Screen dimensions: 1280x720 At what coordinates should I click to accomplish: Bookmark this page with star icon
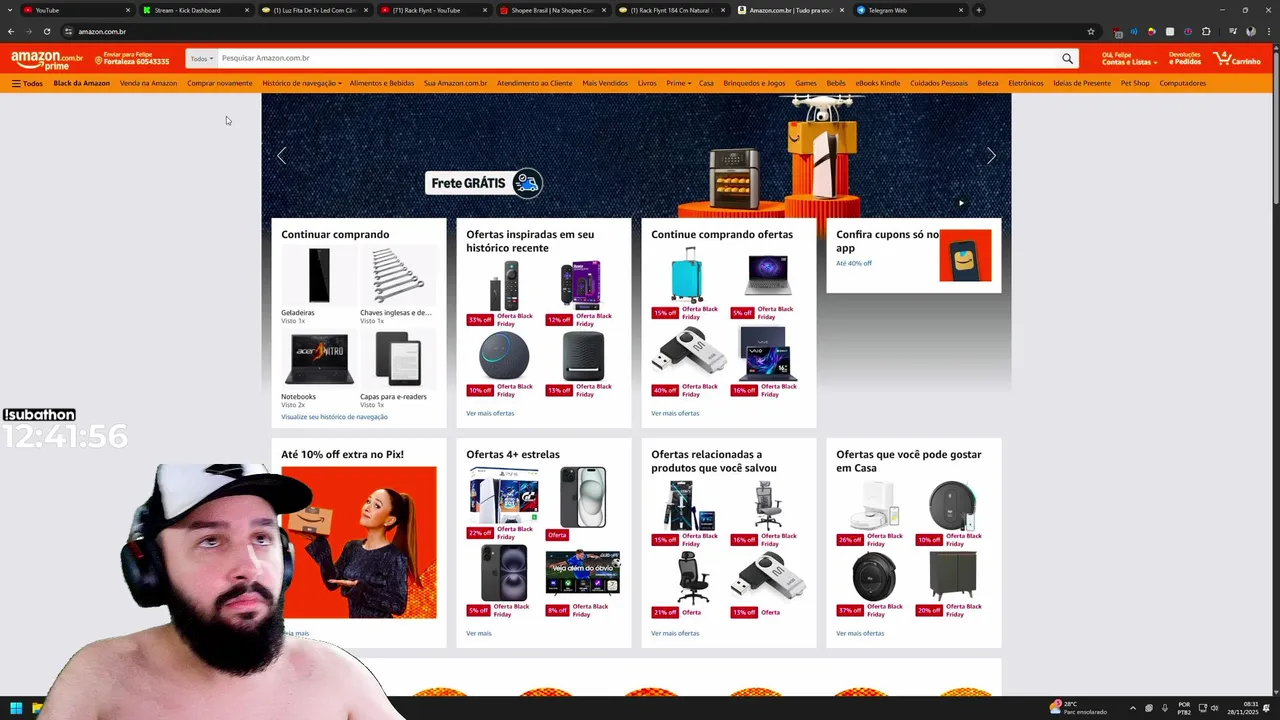tap(1091, 31)
